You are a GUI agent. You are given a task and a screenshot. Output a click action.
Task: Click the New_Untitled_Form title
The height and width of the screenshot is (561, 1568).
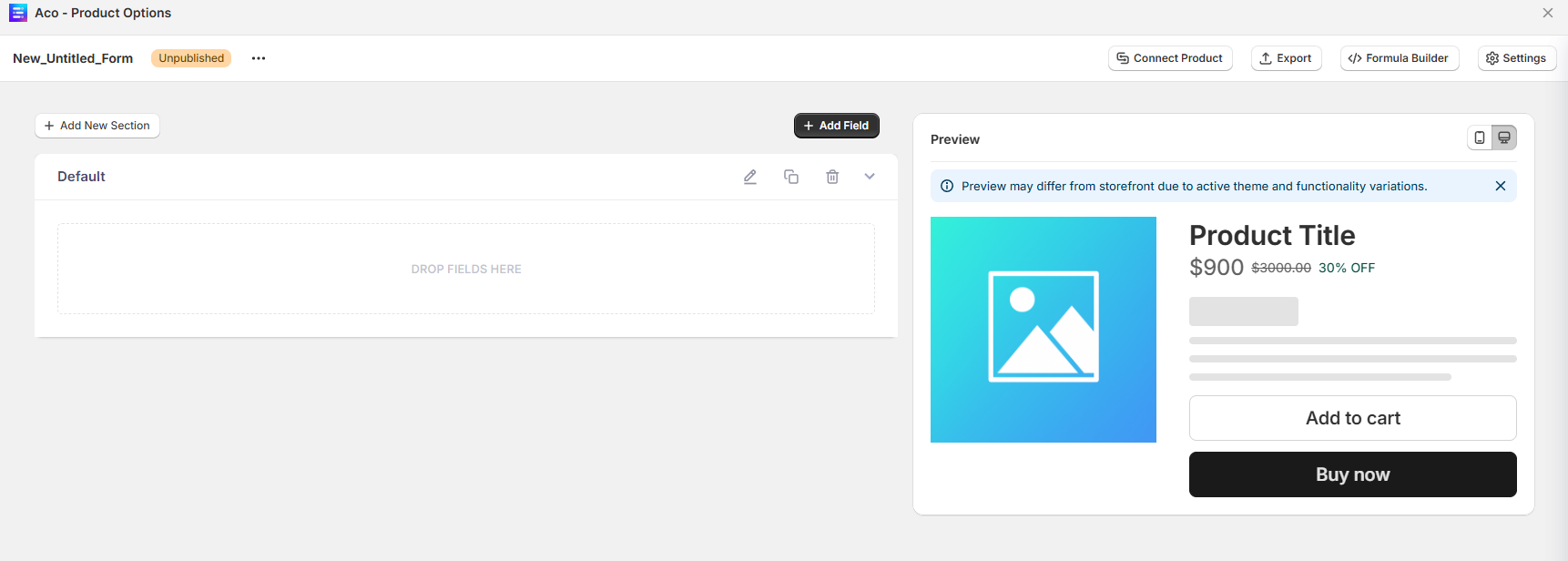pos(73,58)
